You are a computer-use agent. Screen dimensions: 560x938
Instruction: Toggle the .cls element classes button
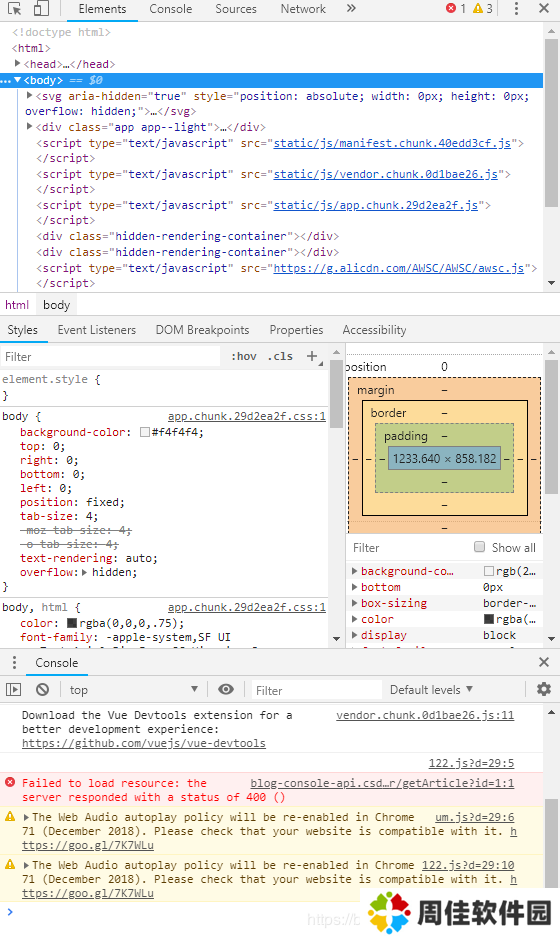(x=280, y=357)
